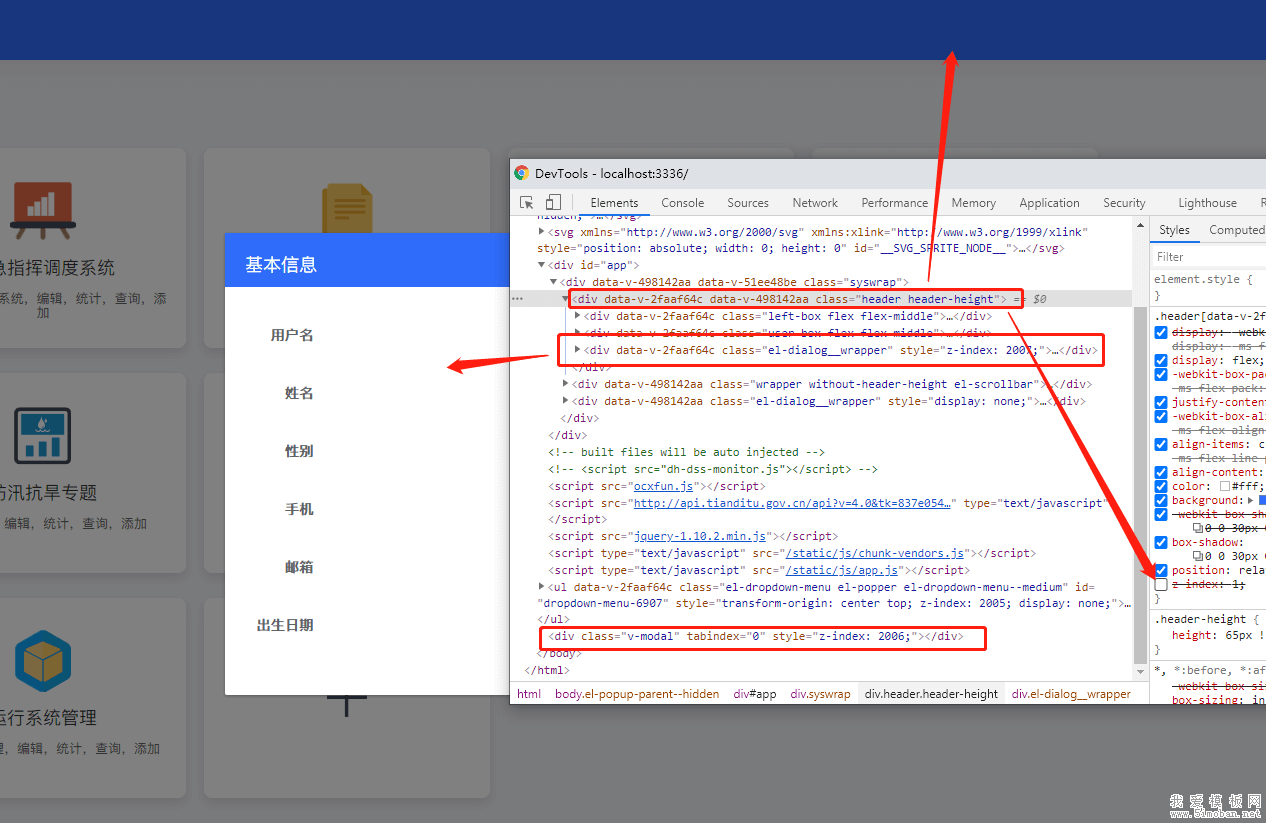Open the Sources tab
Screen dimensions: 1266x823
pos(748,203)
